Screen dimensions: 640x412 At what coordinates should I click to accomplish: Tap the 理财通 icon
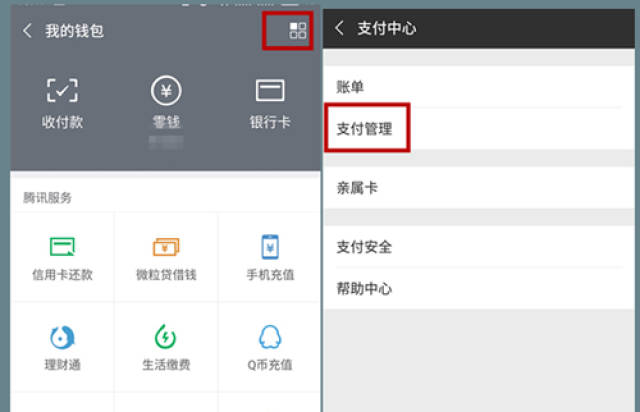click(x=62, y=337)
